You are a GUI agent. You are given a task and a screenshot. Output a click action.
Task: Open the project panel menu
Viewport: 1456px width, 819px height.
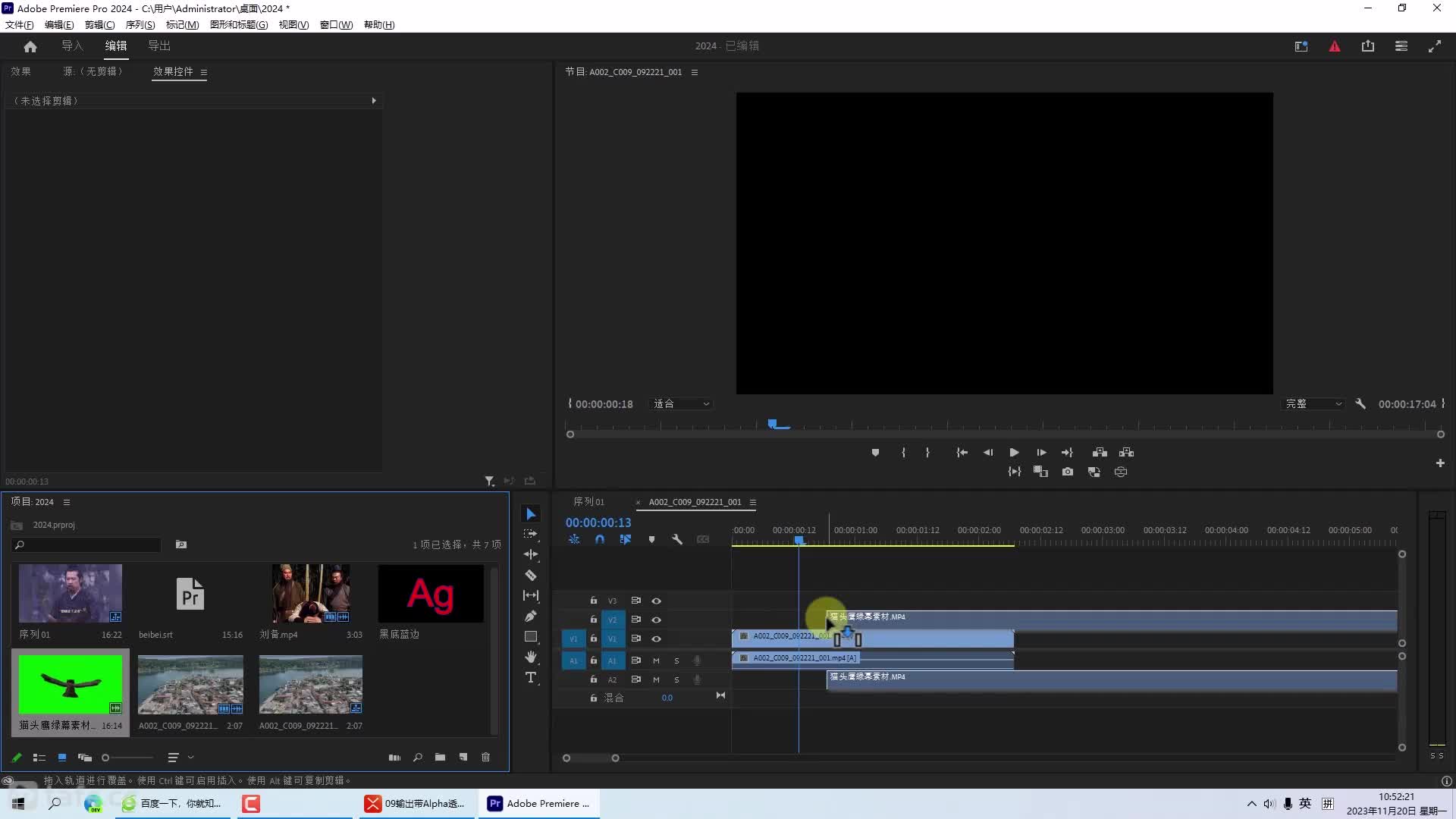pos(67,502)
